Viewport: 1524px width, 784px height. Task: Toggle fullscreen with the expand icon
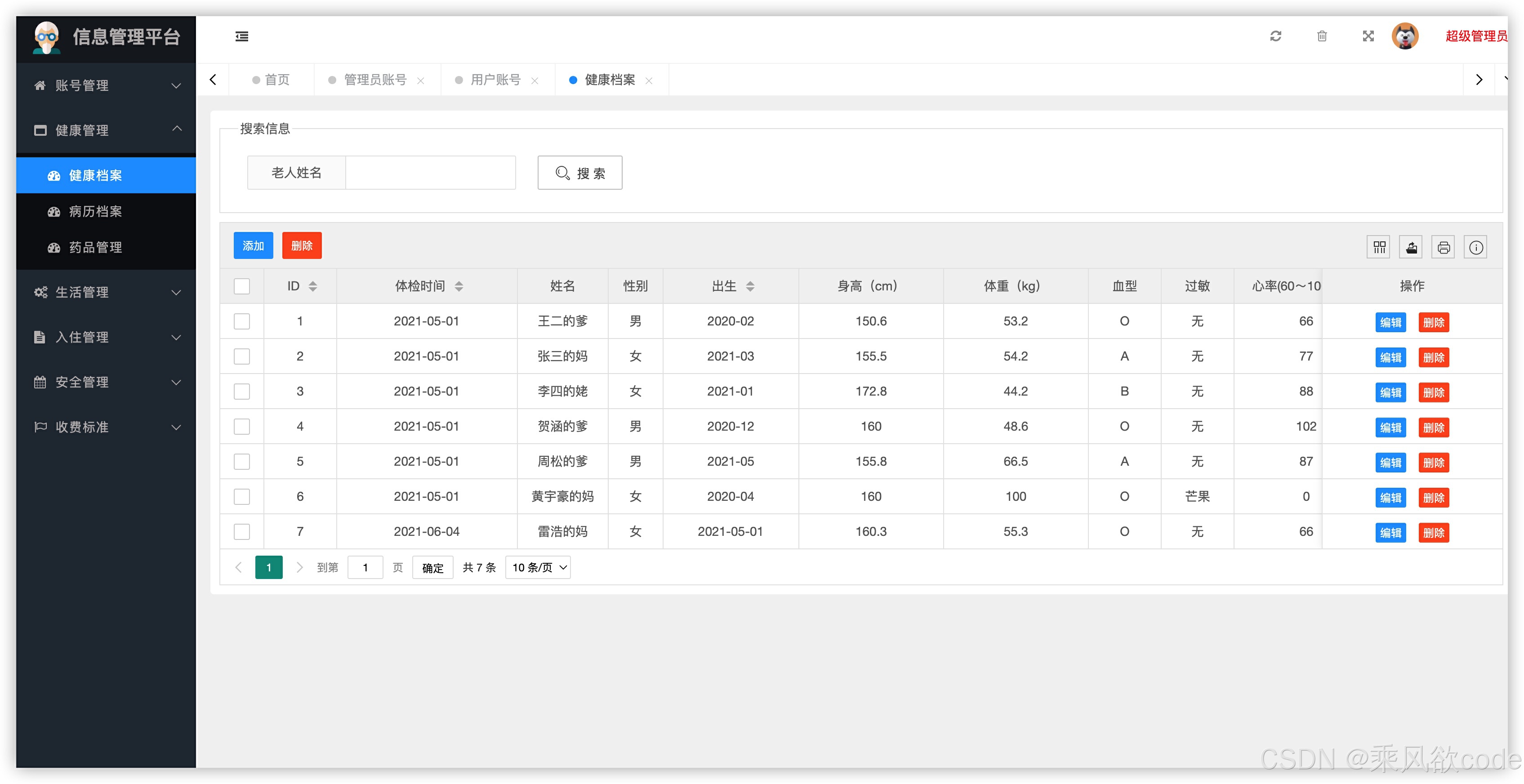(1368, 37)
